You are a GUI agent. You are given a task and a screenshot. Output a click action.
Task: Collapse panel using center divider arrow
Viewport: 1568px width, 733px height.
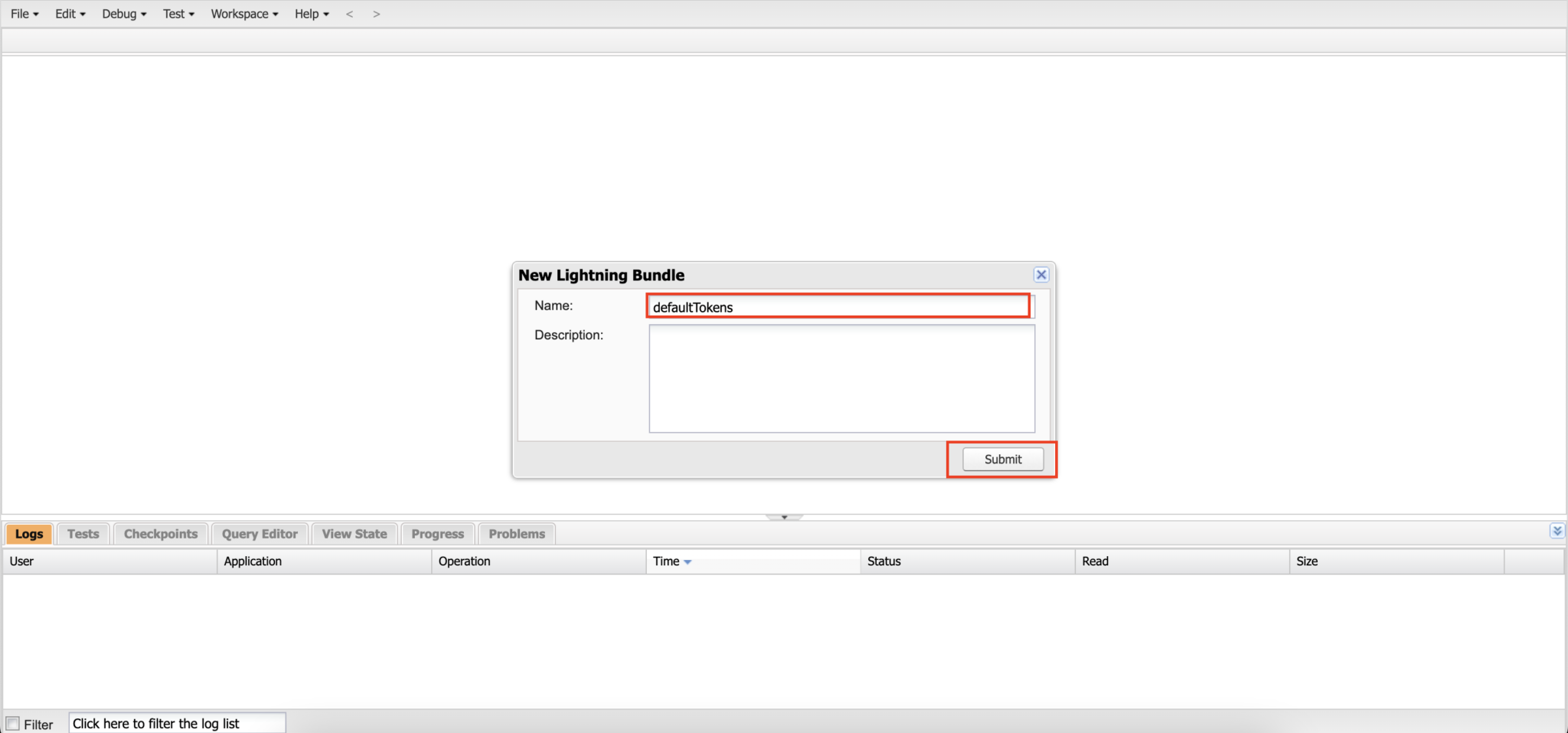[784, 517]
